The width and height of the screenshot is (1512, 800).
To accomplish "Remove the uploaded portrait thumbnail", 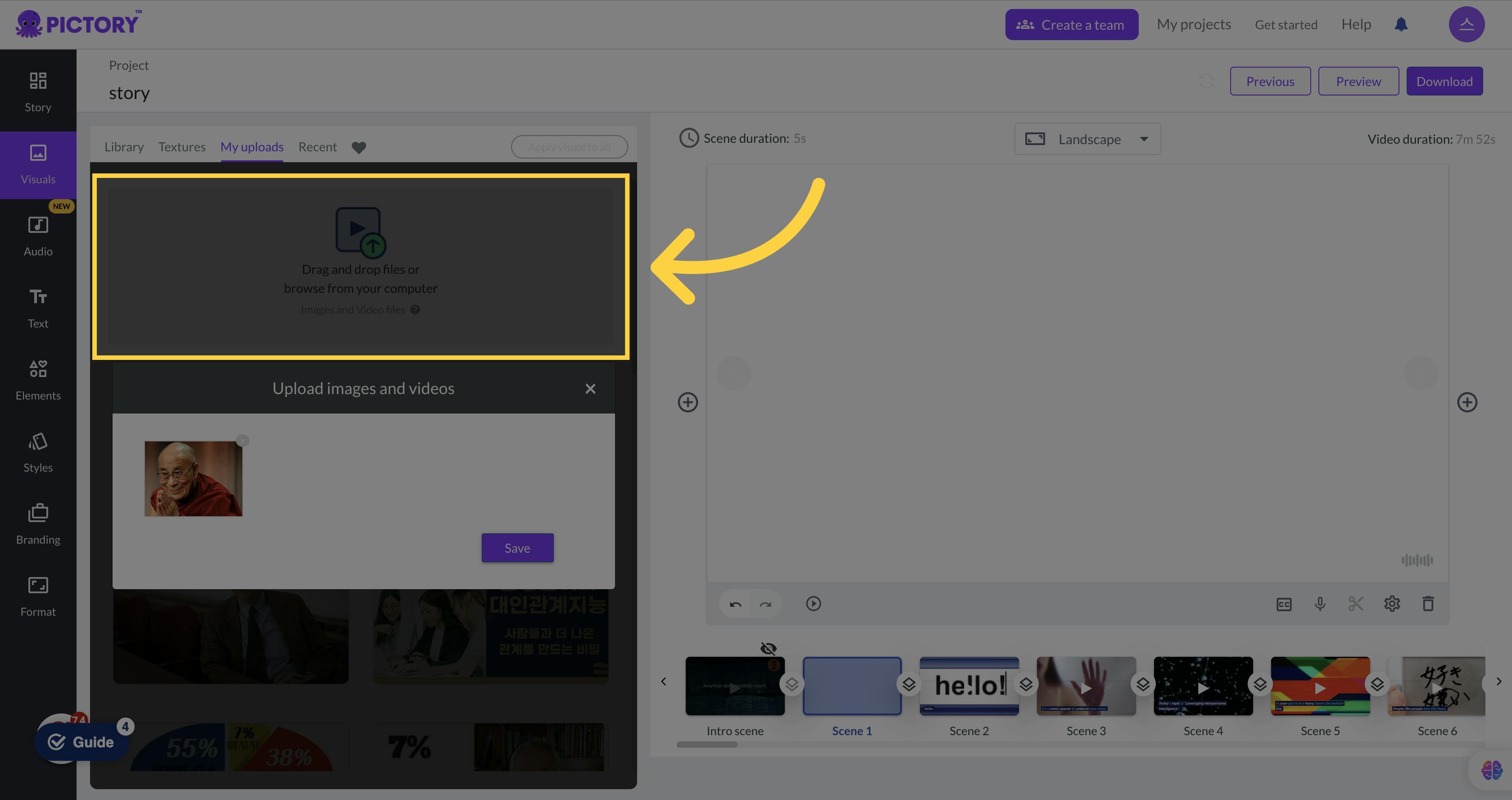I will (242, 441).
